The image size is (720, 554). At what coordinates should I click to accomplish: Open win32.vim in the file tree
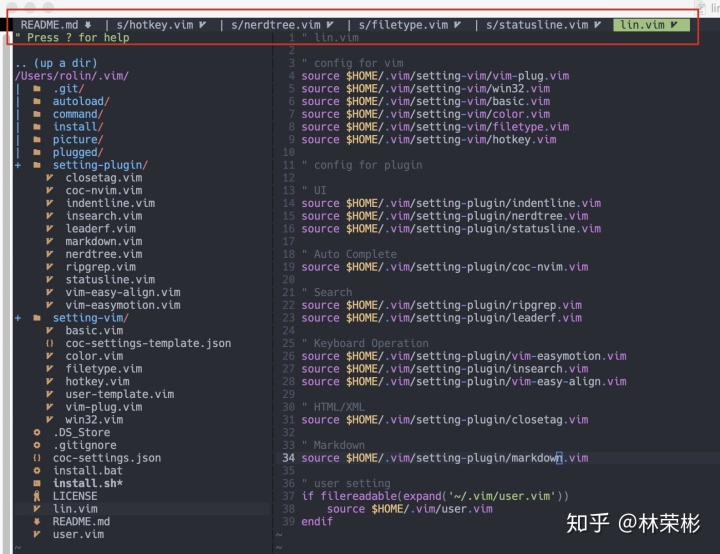[x=94, y=419]
